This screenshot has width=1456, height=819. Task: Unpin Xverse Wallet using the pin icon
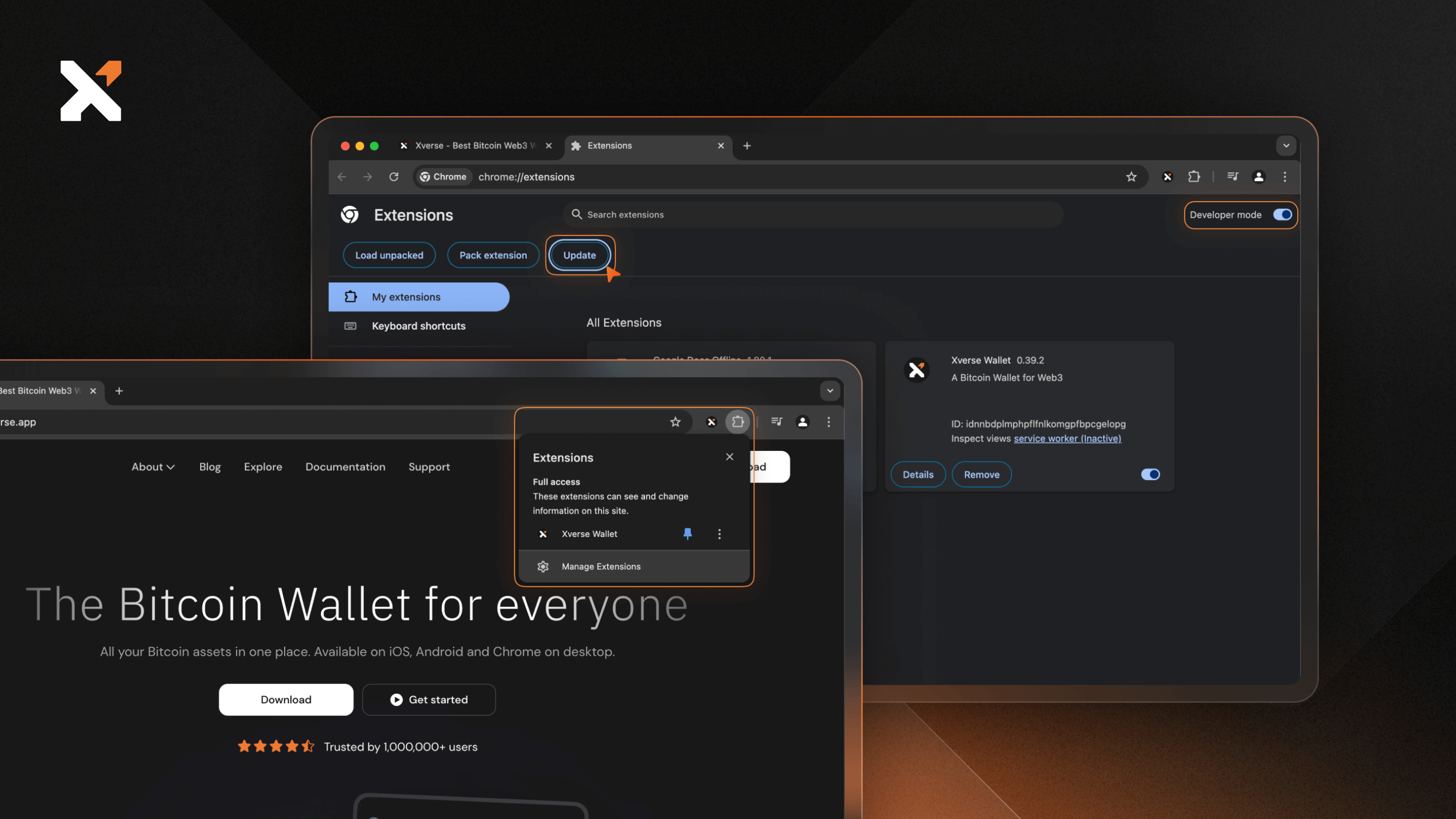pos(688,533)
